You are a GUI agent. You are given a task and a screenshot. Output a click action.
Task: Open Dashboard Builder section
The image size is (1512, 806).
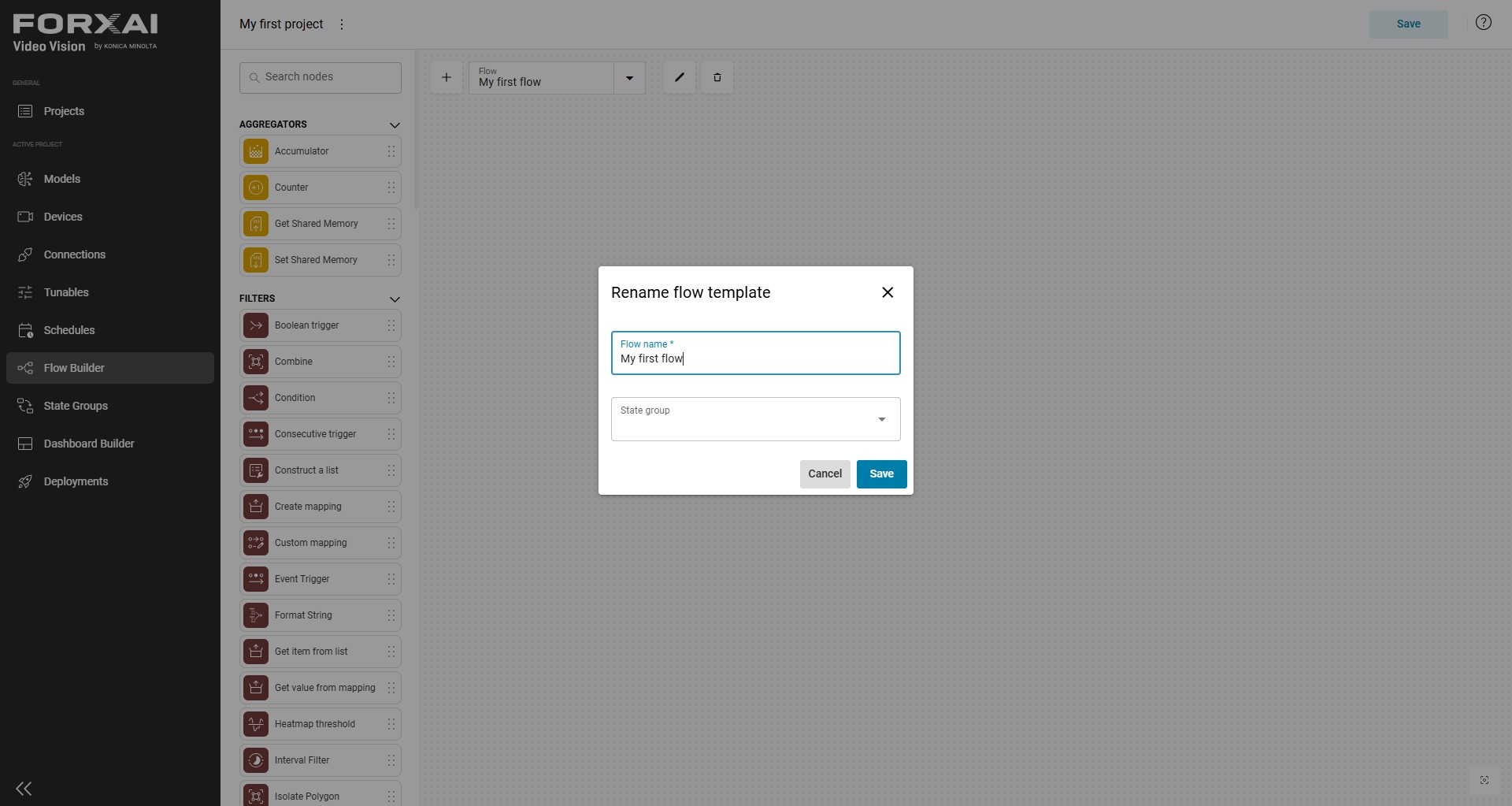point(109,444)
